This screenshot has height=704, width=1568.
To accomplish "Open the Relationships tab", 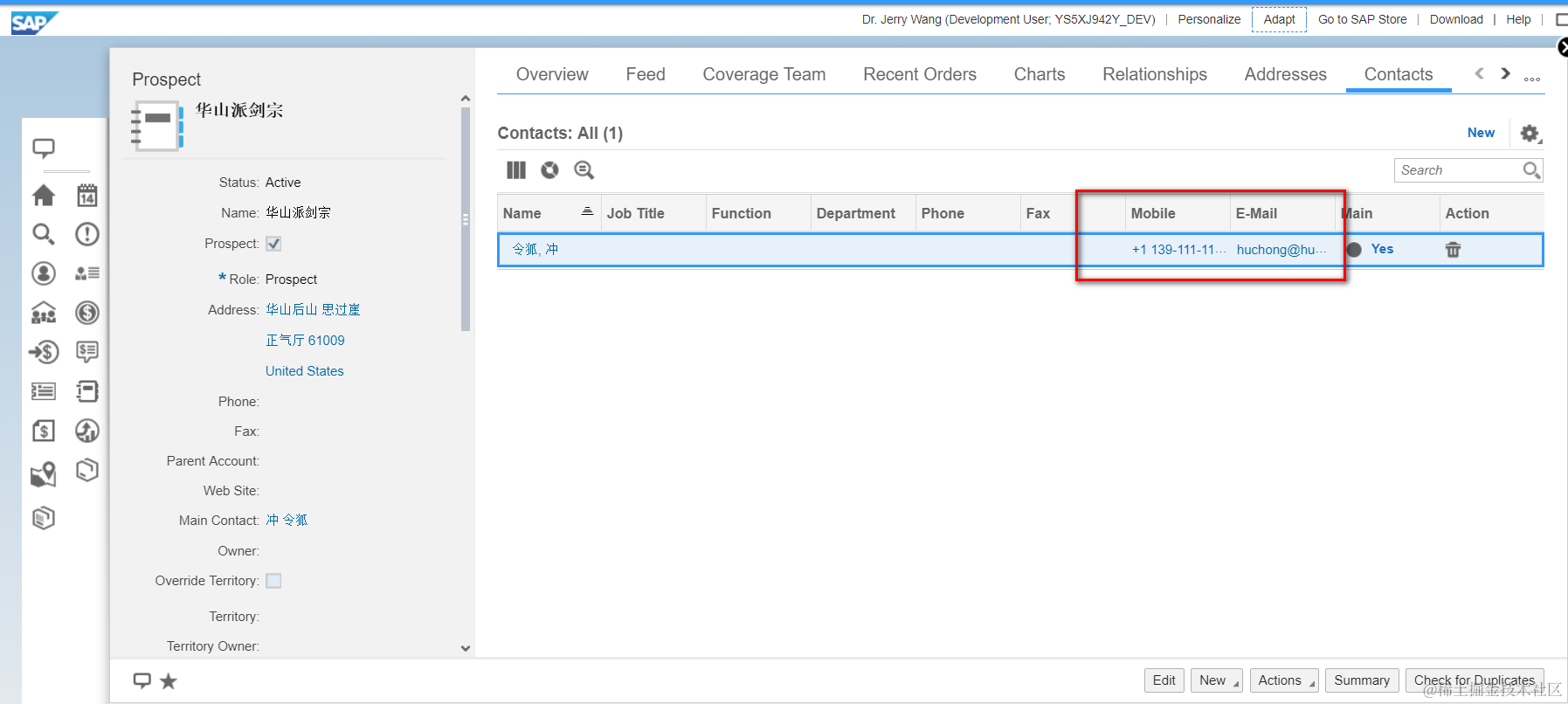I will click(1155, 74).
